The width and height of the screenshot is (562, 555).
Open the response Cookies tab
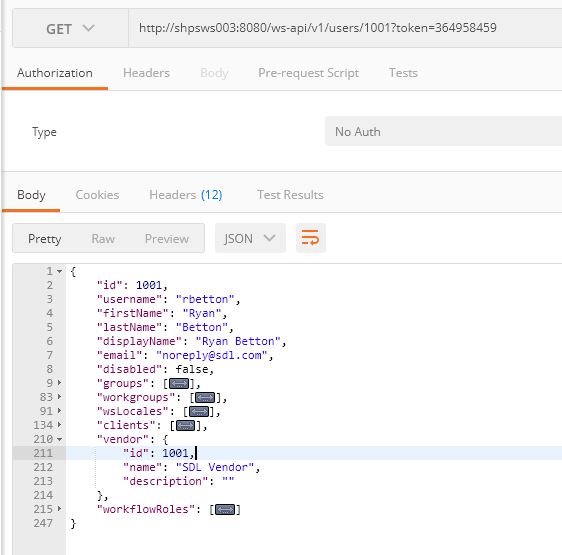[x=97, y=195]
